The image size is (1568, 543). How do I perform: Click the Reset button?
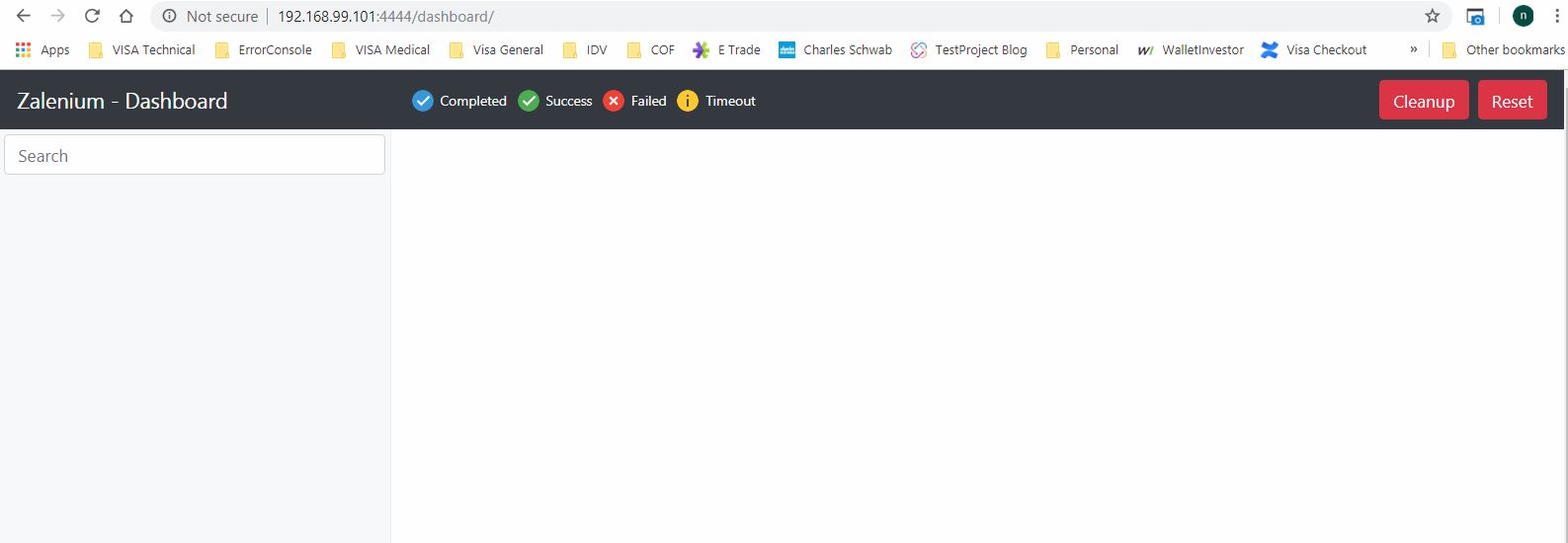click(1512, 101)
